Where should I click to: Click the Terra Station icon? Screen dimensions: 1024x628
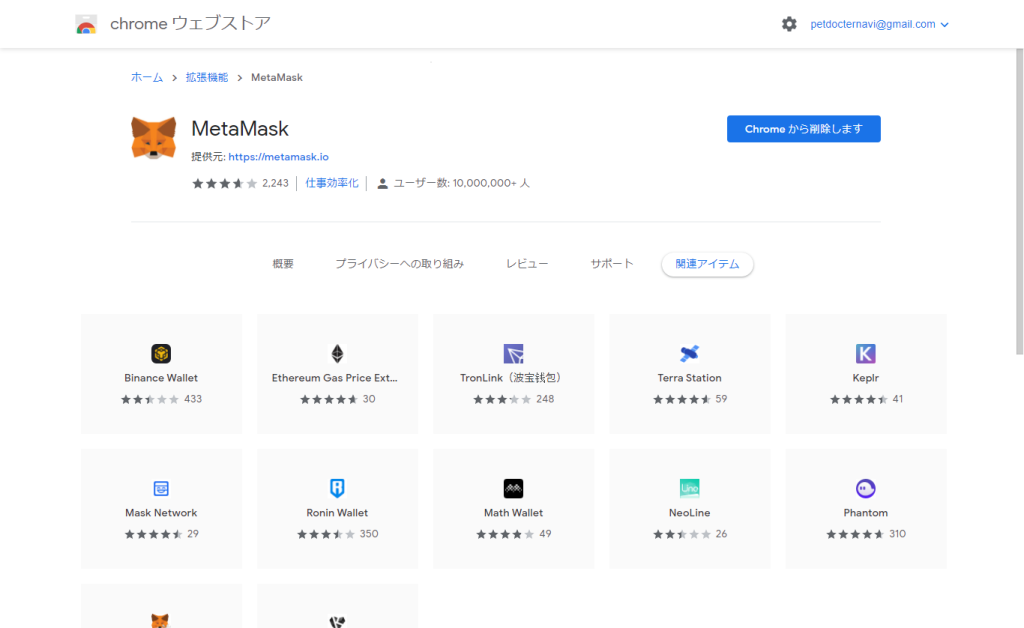tap(690, 353)
